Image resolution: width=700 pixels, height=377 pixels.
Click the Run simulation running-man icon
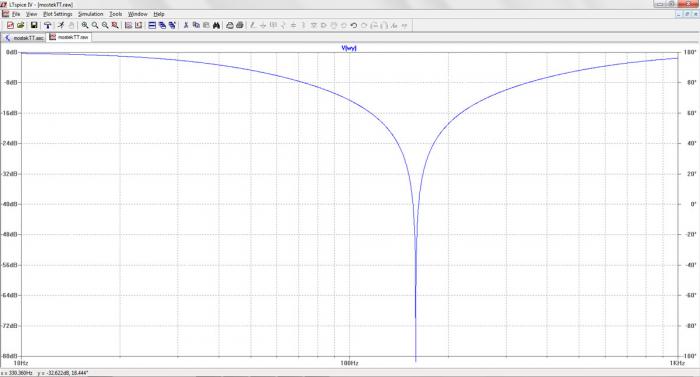pyautogui.click(x=61, y=25)
